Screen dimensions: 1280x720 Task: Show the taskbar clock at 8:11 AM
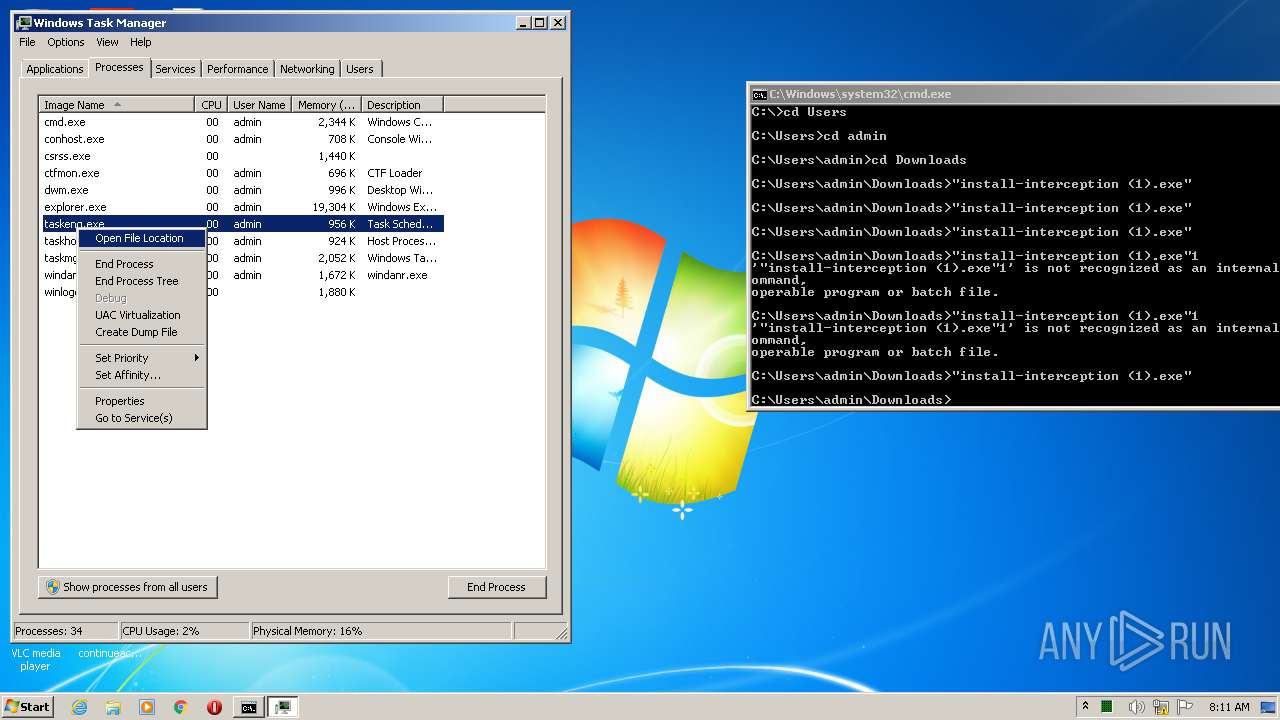[x=1229, y=707]
